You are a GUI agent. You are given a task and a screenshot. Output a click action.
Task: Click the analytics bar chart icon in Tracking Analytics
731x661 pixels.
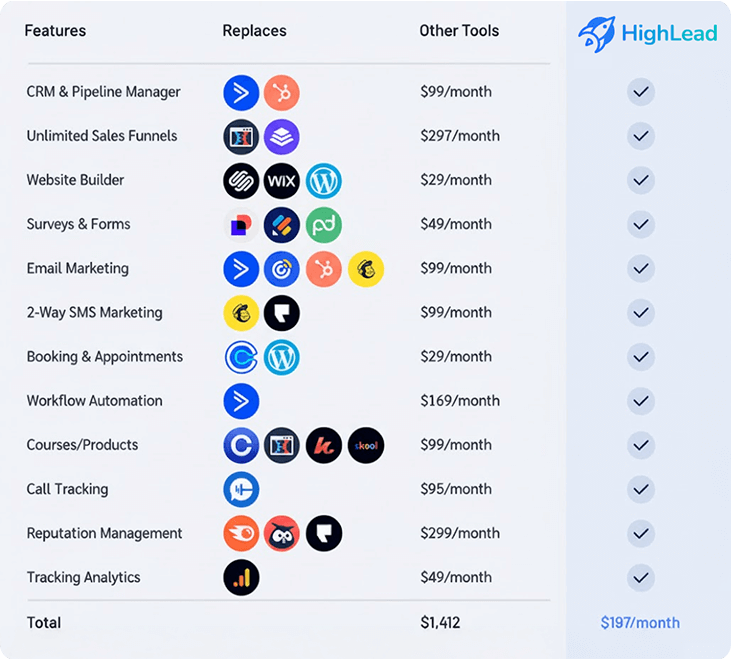coord(241,577)
